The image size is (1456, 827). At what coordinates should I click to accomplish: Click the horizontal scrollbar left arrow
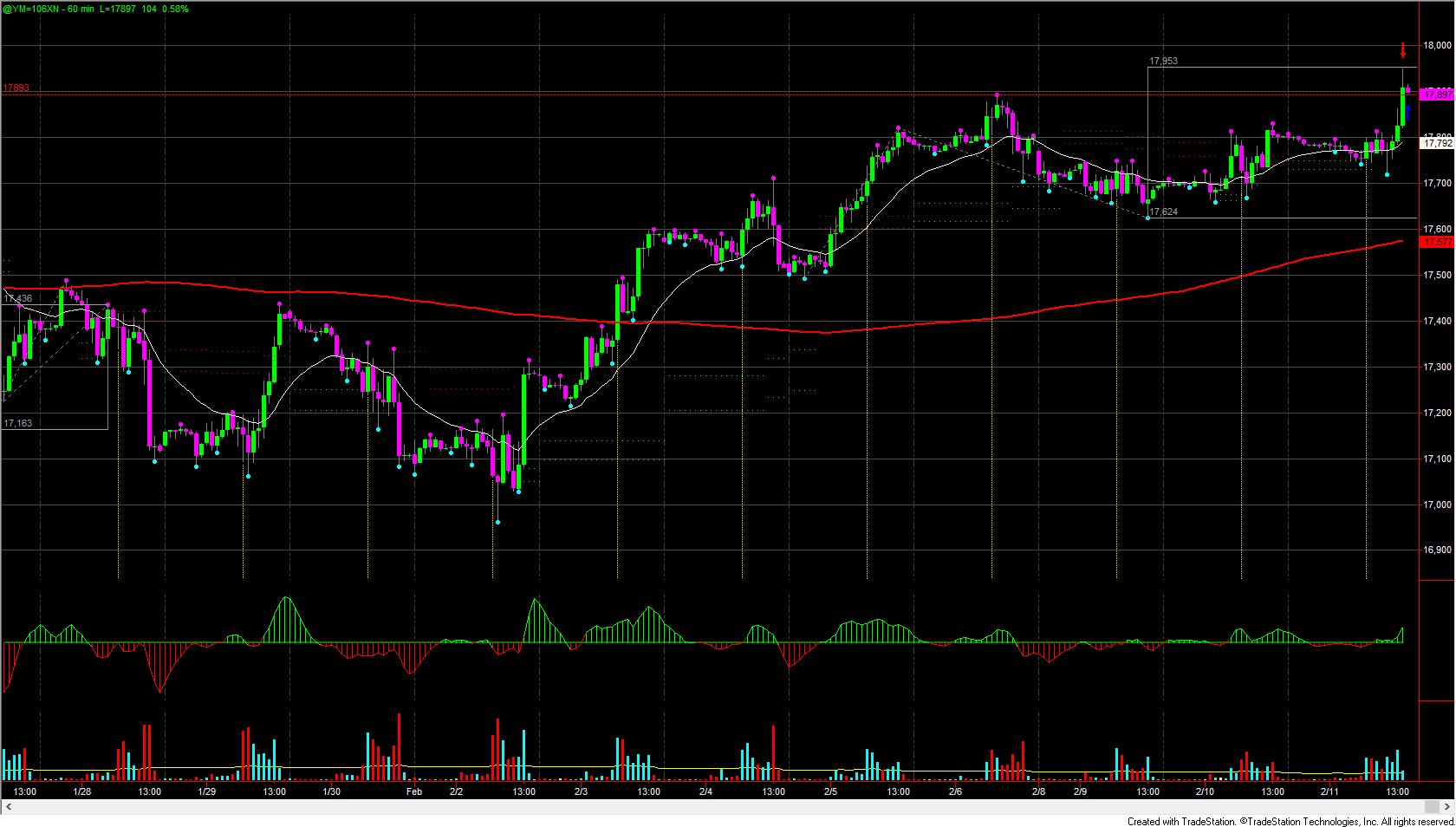point(10,807)
